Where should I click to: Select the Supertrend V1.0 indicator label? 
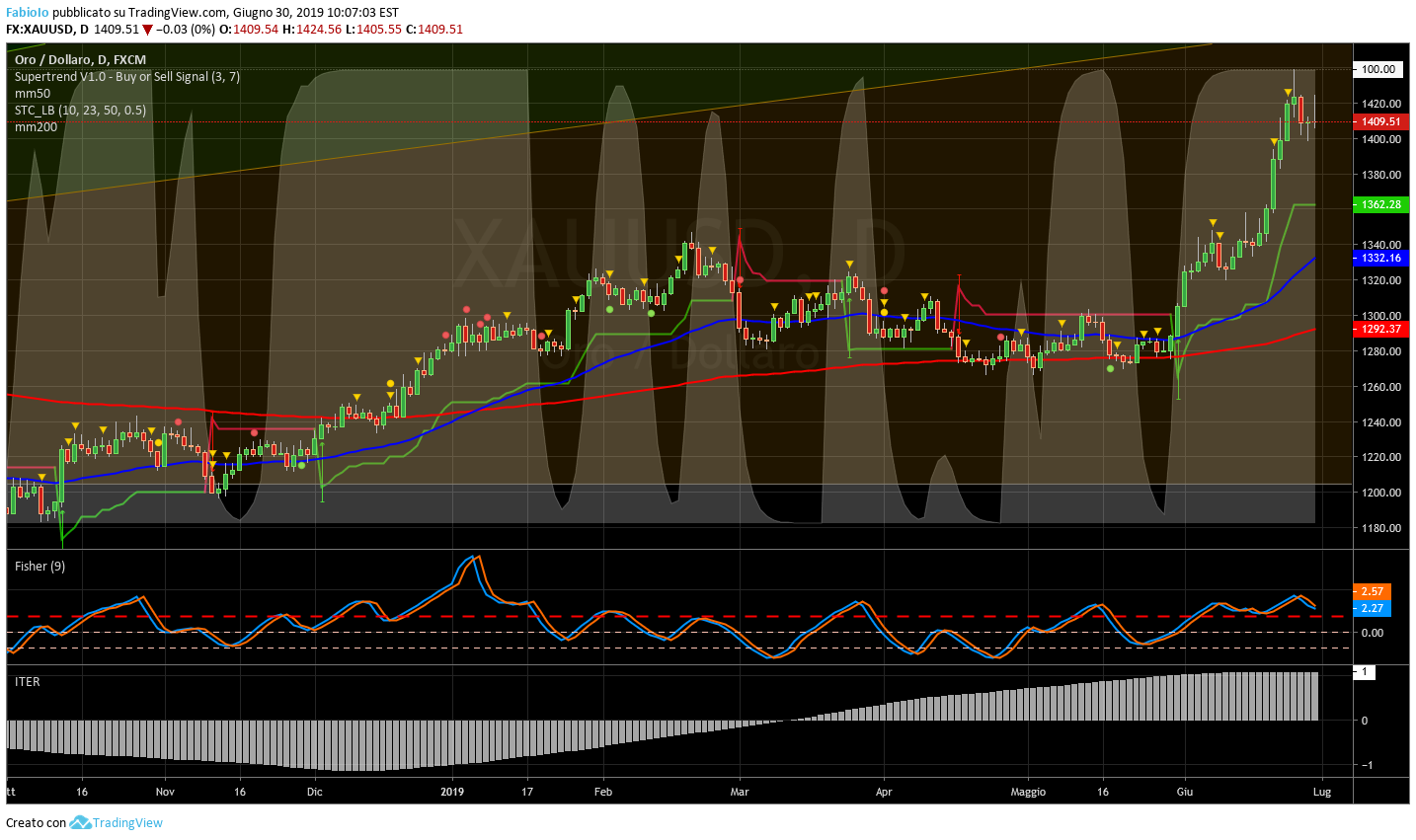tap(127, 77)
